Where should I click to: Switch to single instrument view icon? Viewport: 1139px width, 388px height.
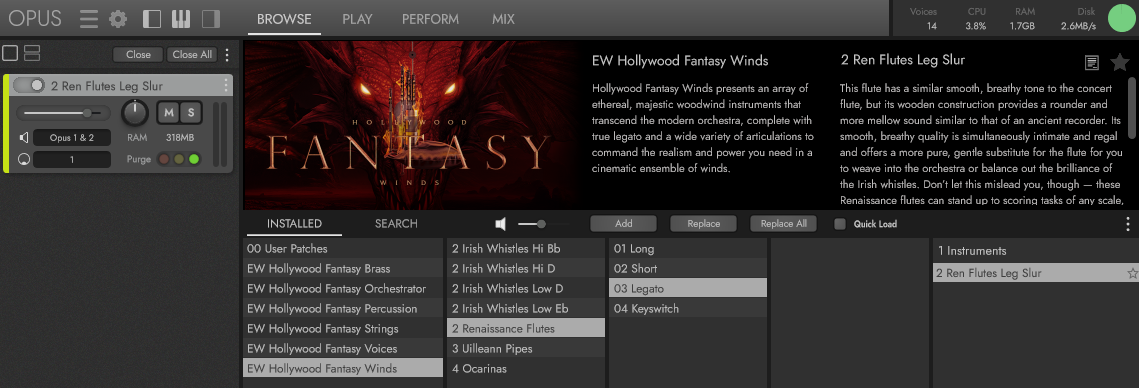10,53
